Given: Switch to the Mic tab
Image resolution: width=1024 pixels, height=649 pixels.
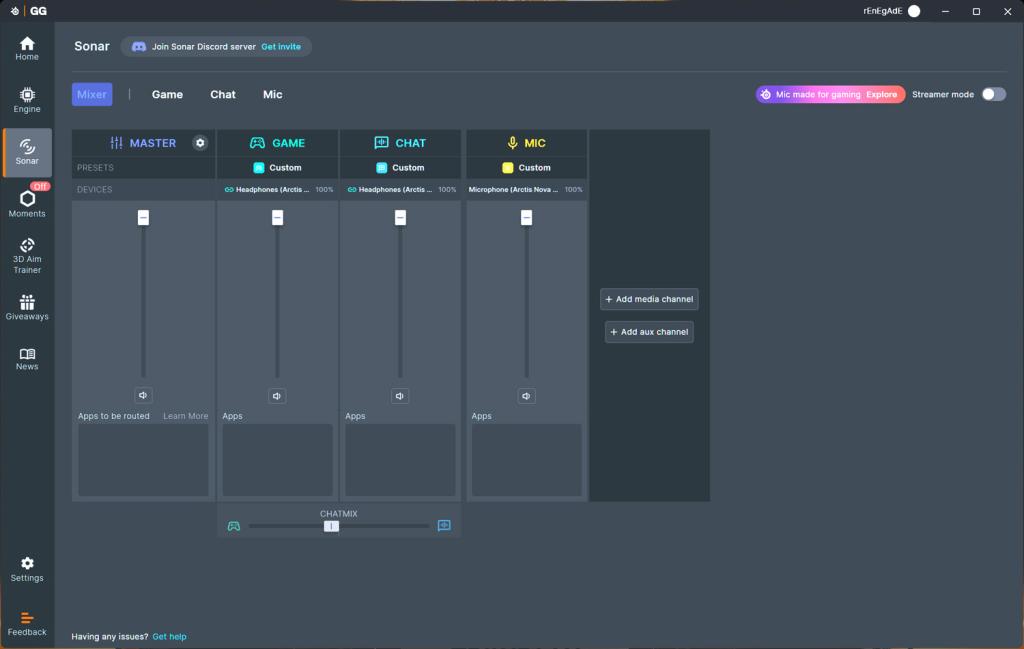Looking at the screenshot, I should [272, 94].
